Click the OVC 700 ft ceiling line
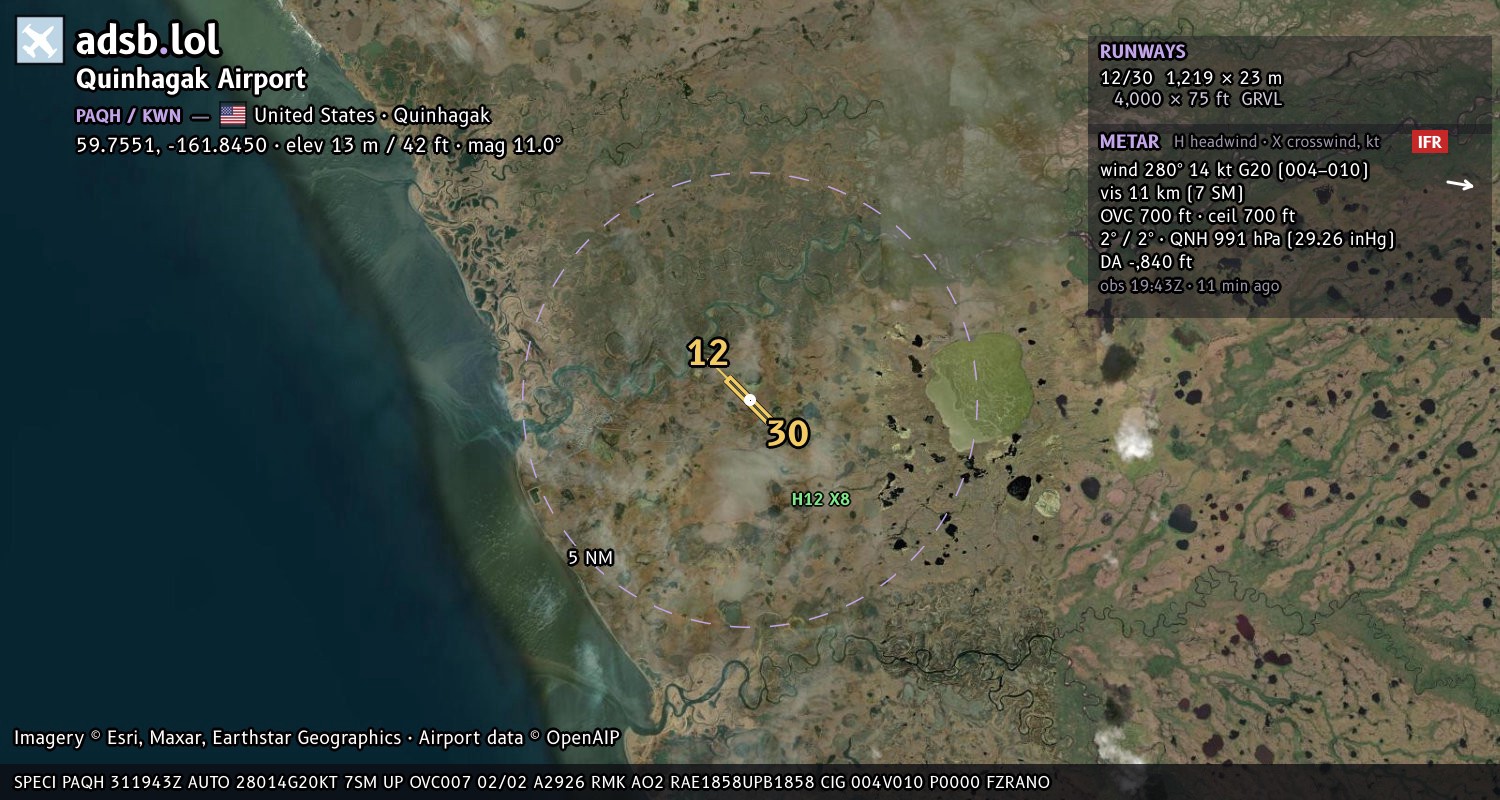 [1197, 216]
